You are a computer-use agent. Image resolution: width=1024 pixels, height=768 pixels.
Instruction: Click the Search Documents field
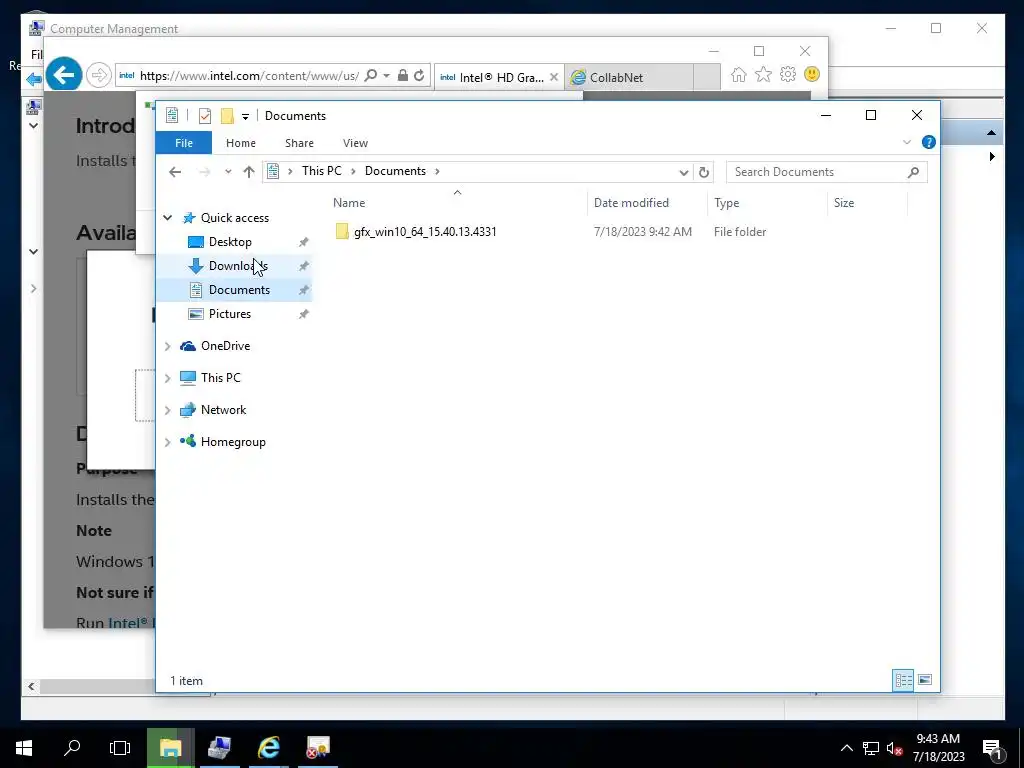(826, 172)
